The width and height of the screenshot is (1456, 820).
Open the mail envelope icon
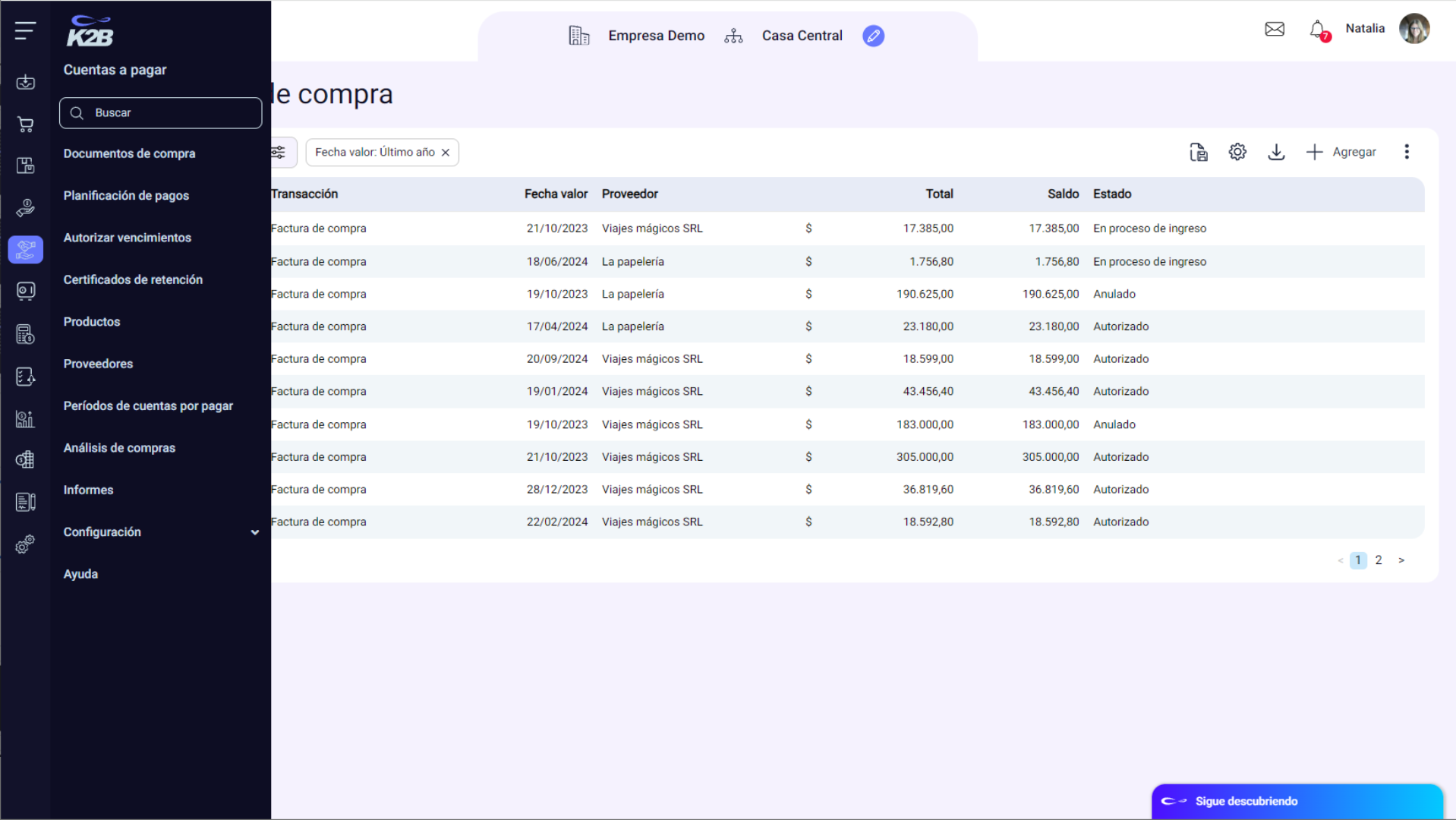(1275, 29)
